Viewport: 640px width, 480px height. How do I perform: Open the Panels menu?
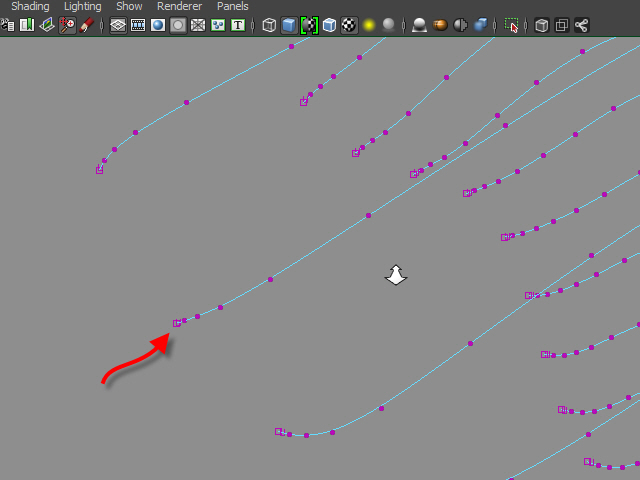[x=233, y=6]
